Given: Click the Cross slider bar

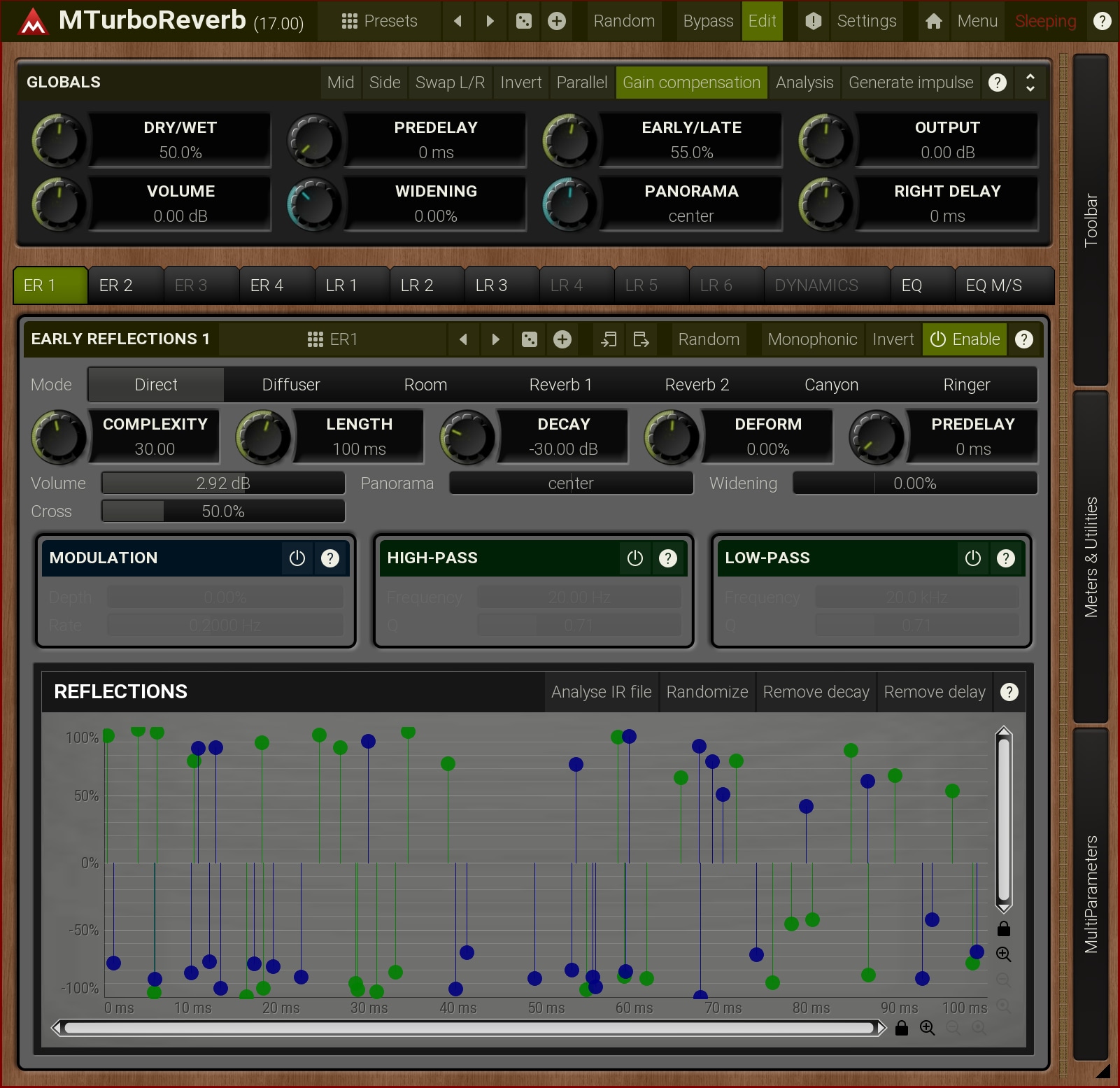Looking at the screenshot, I should click(x=223, y=511).
